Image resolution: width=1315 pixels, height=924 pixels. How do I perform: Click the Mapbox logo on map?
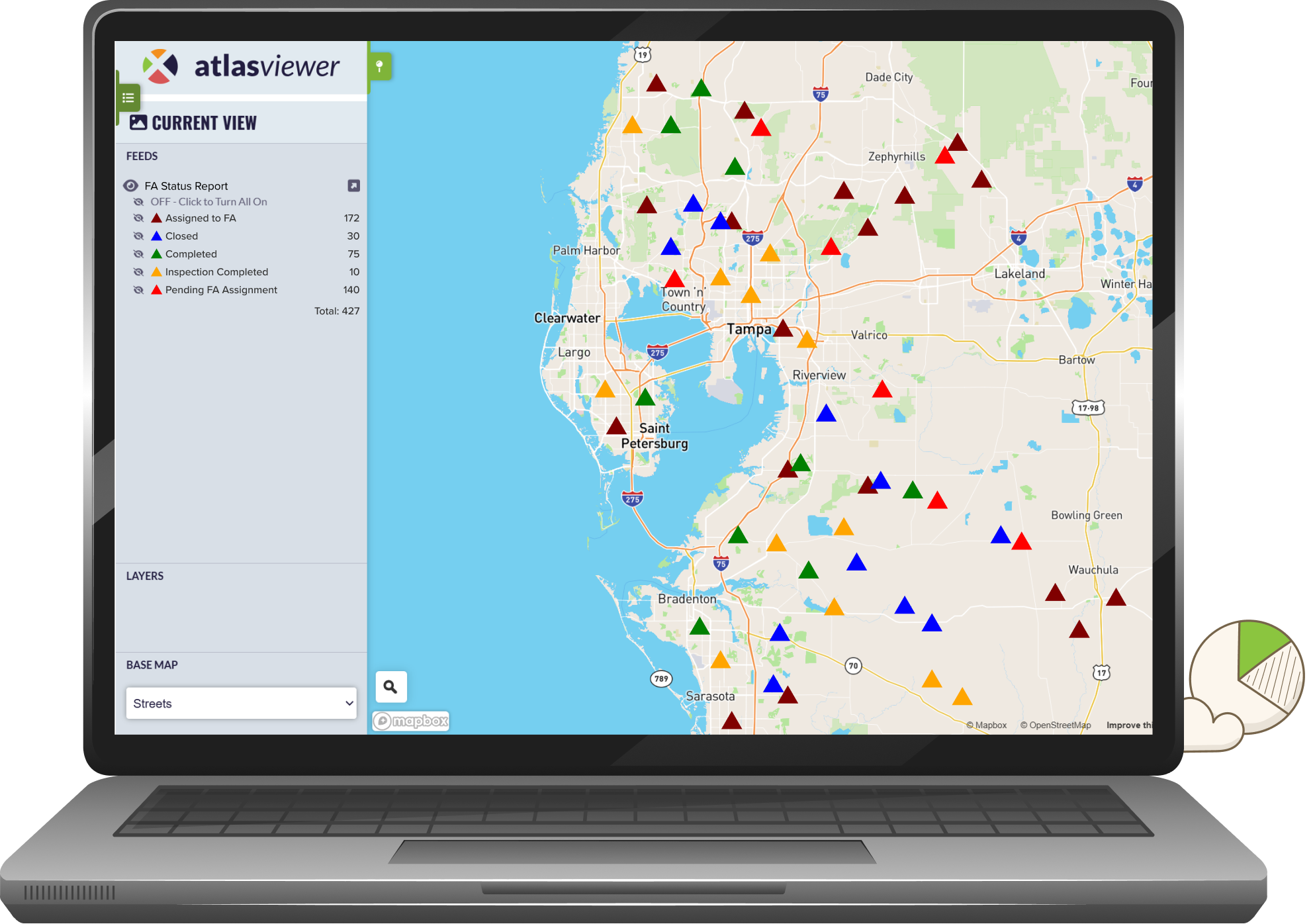click(411, 721)
